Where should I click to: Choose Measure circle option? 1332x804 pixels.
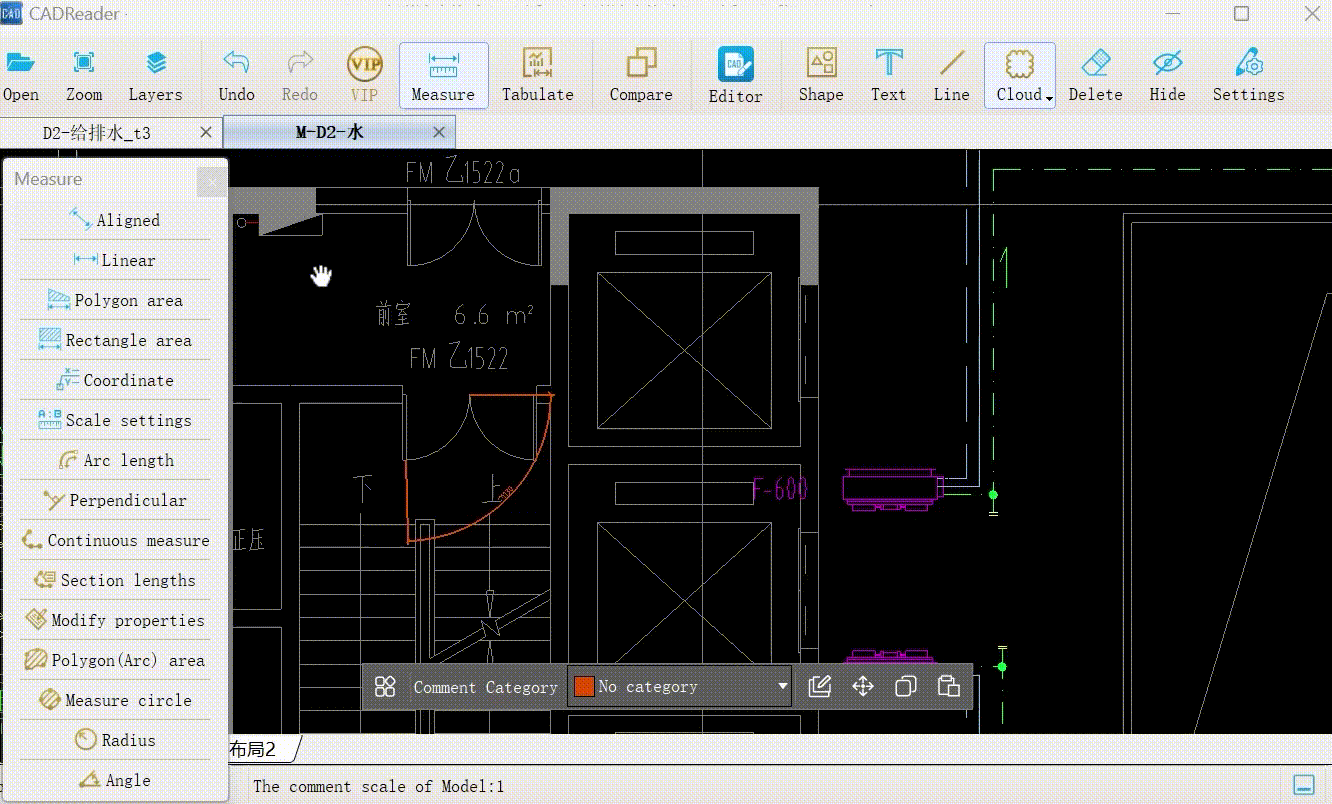[115, 700]
